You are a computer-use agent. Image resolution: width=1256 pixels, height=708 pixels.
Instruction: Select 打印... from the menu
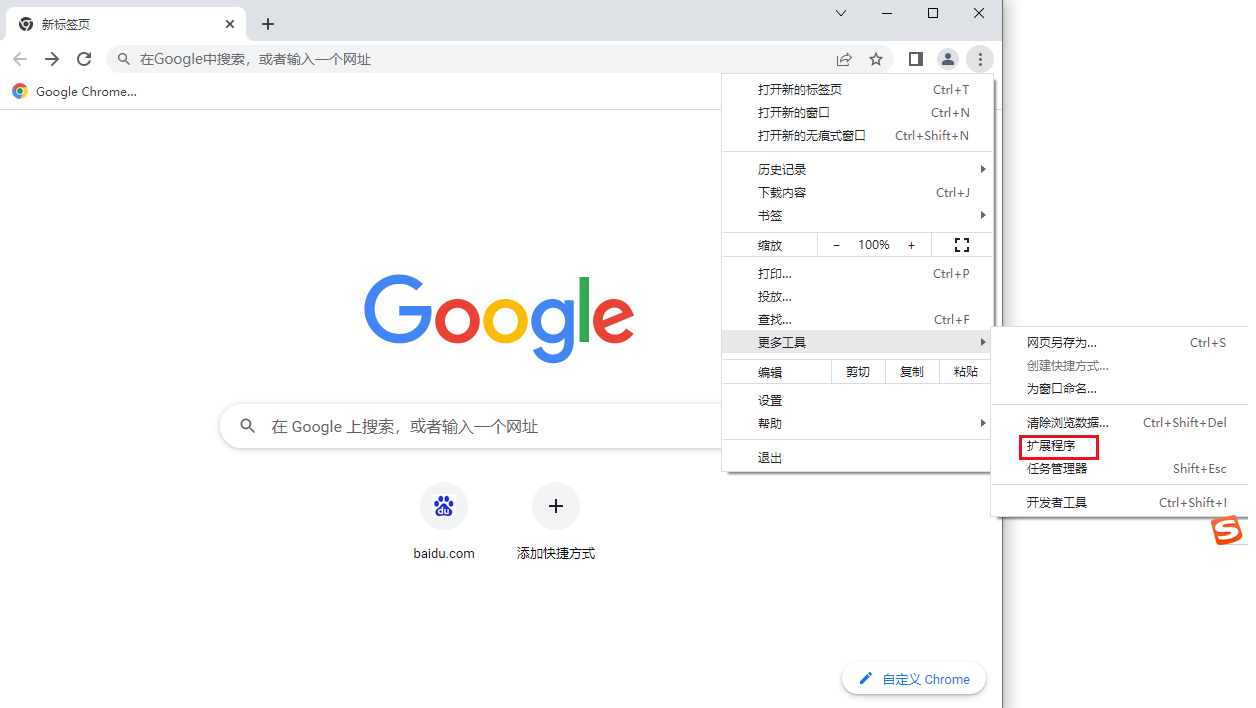coord(858,273)
